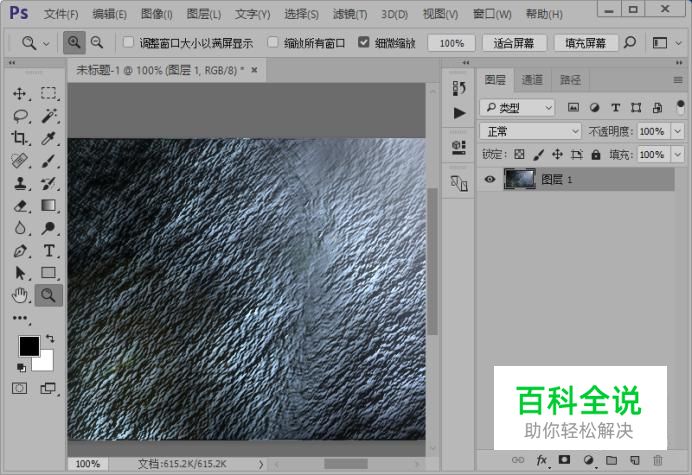692x475 pixels.
Task: Select the Path Selection tool
Action: [20, 273]
